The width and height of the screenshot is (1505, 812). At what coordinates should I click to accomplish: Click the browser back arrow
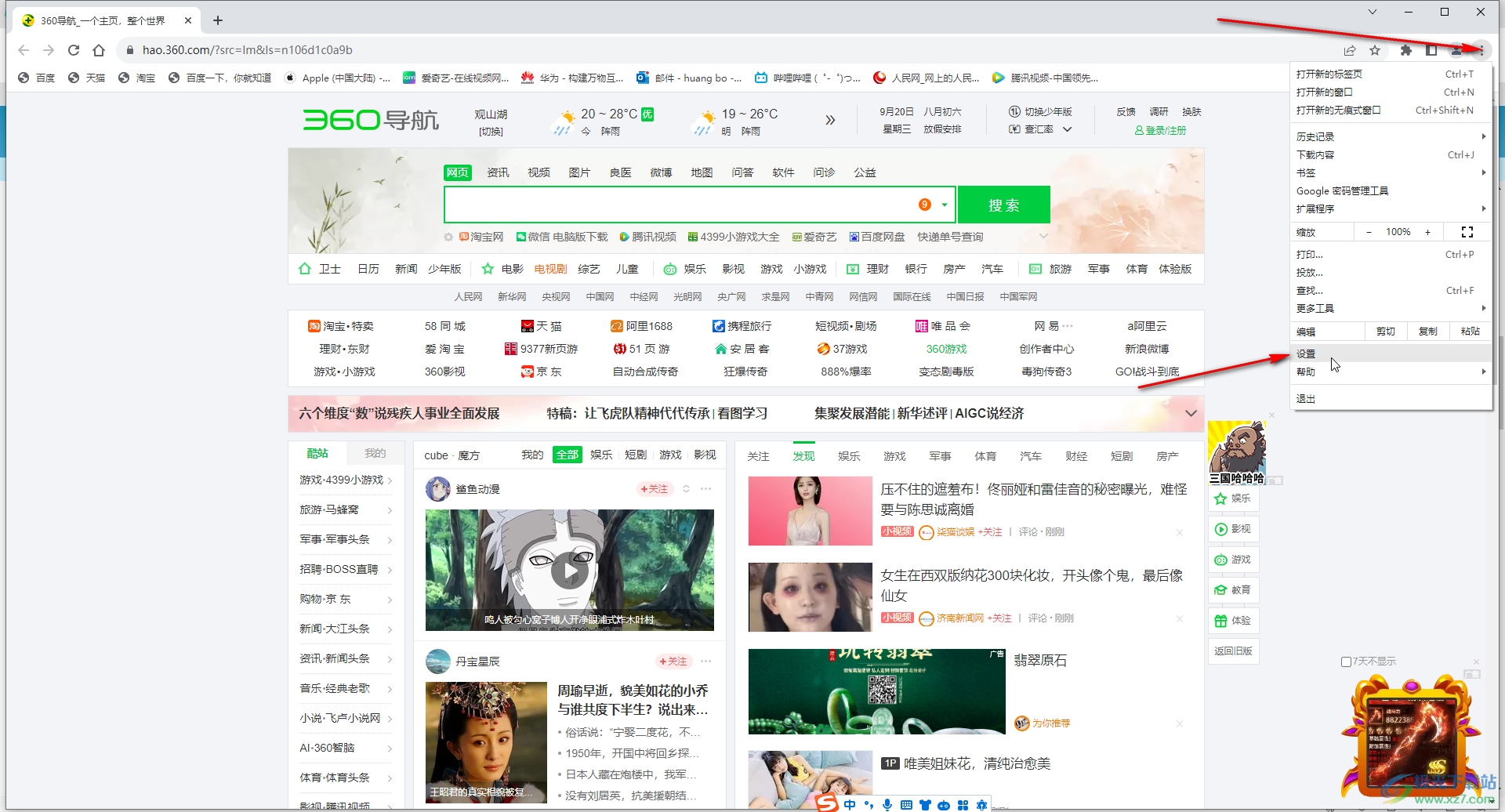24,50
